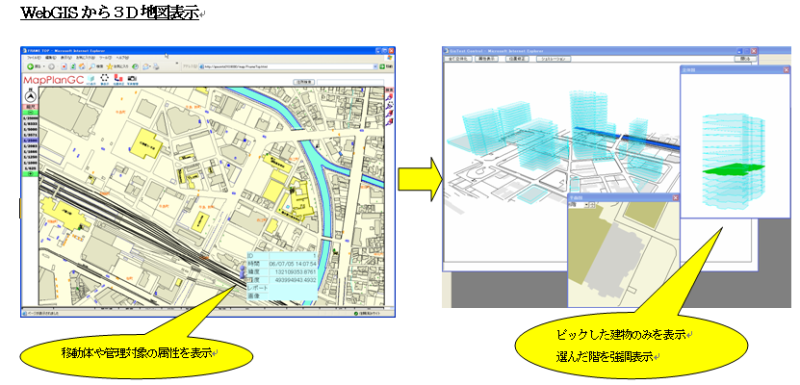Open the browser favorites star
The image size is (800, 385).
coord(110,66)
